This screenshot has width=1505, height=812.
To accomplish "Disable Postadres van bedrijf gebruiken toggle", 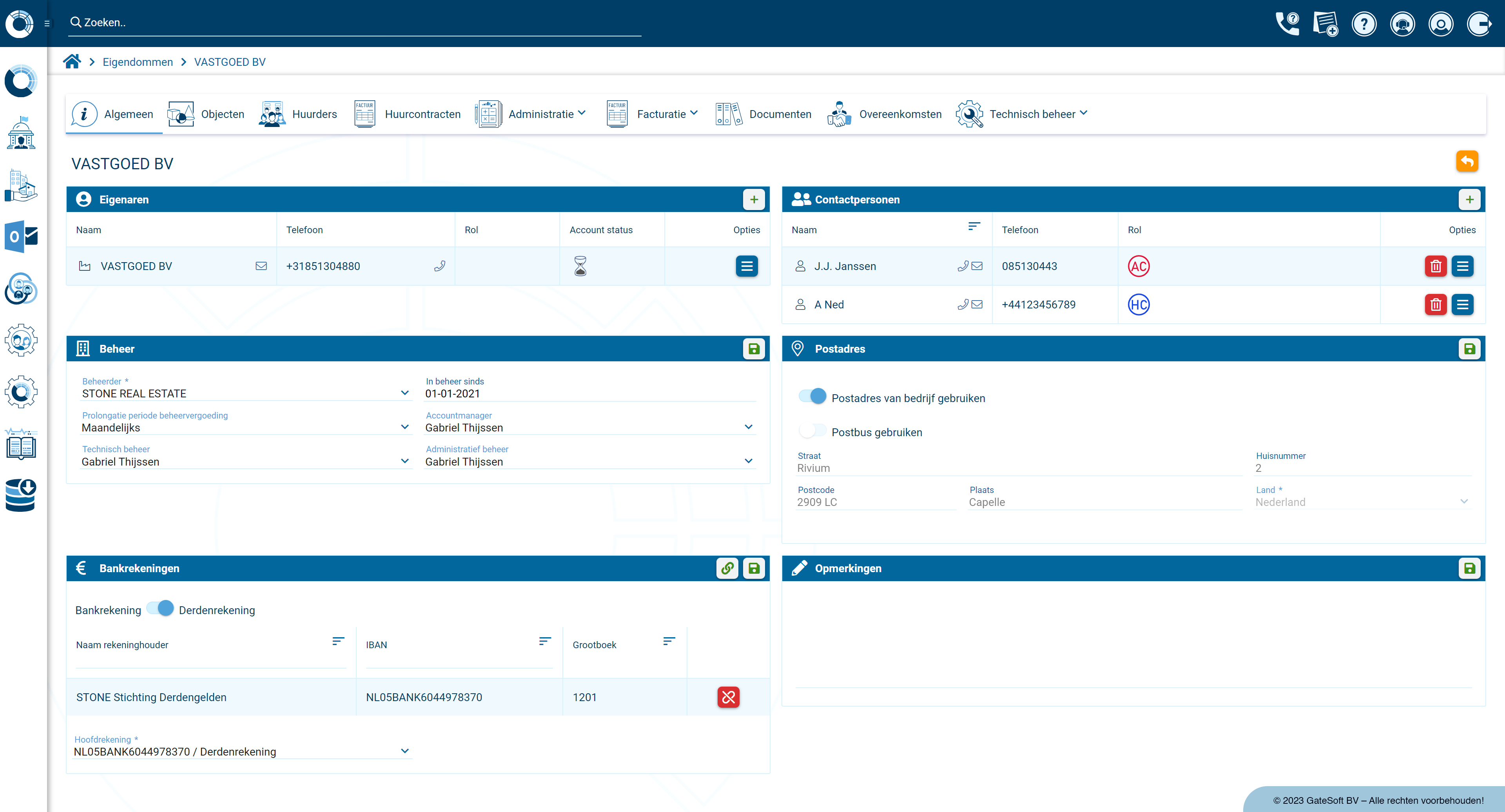I will click(x=812, y=397).
